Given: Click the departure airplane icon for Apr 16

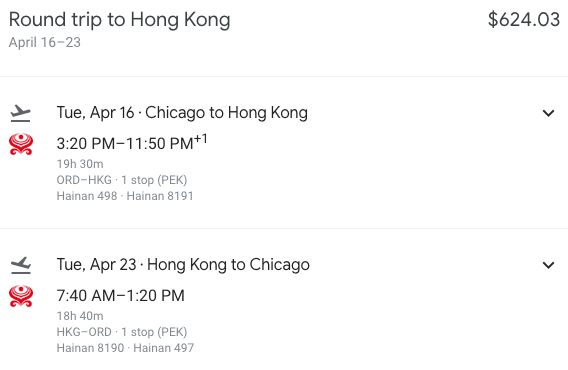Looking at the screenshot, I should coord(21,113).
